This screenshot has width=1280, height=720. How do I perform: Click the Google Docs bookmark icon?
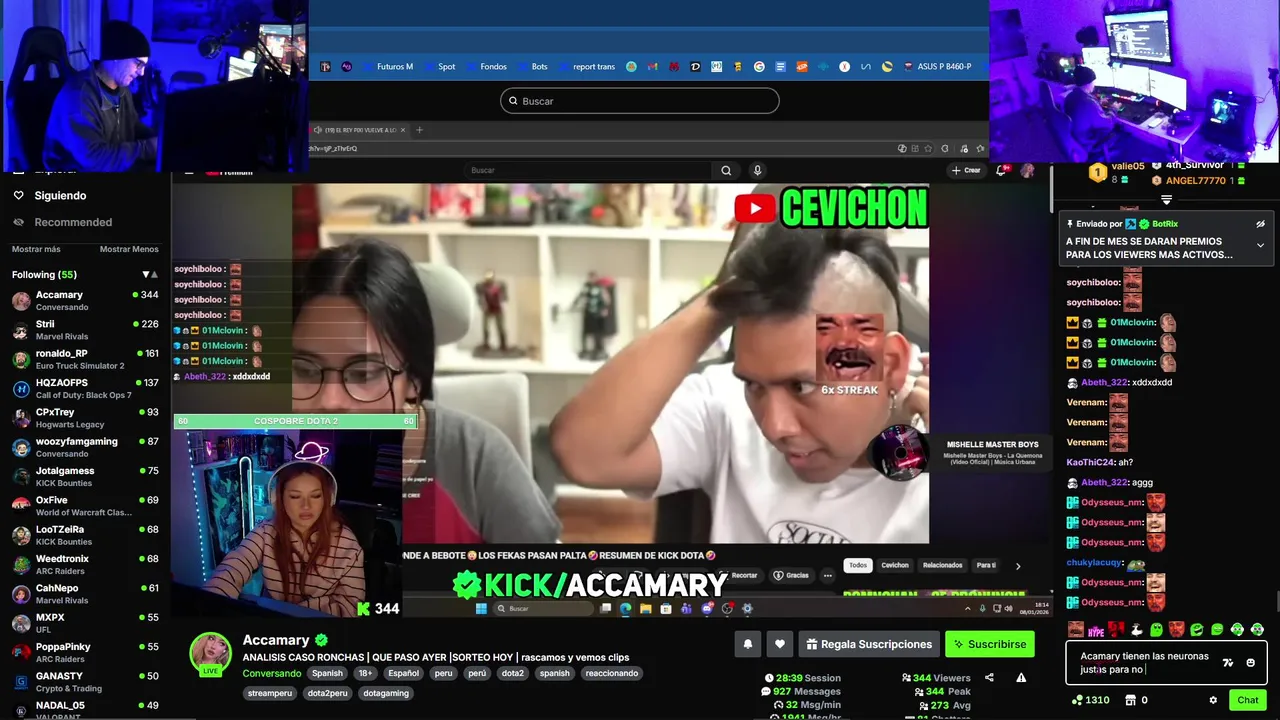[x=780, y=67]
